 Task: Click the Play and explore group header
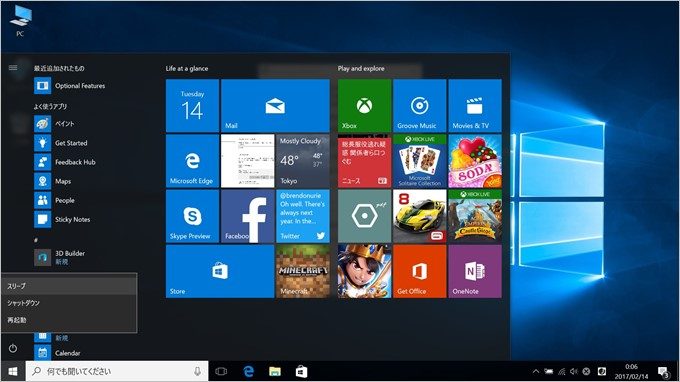tap(361, 69)
